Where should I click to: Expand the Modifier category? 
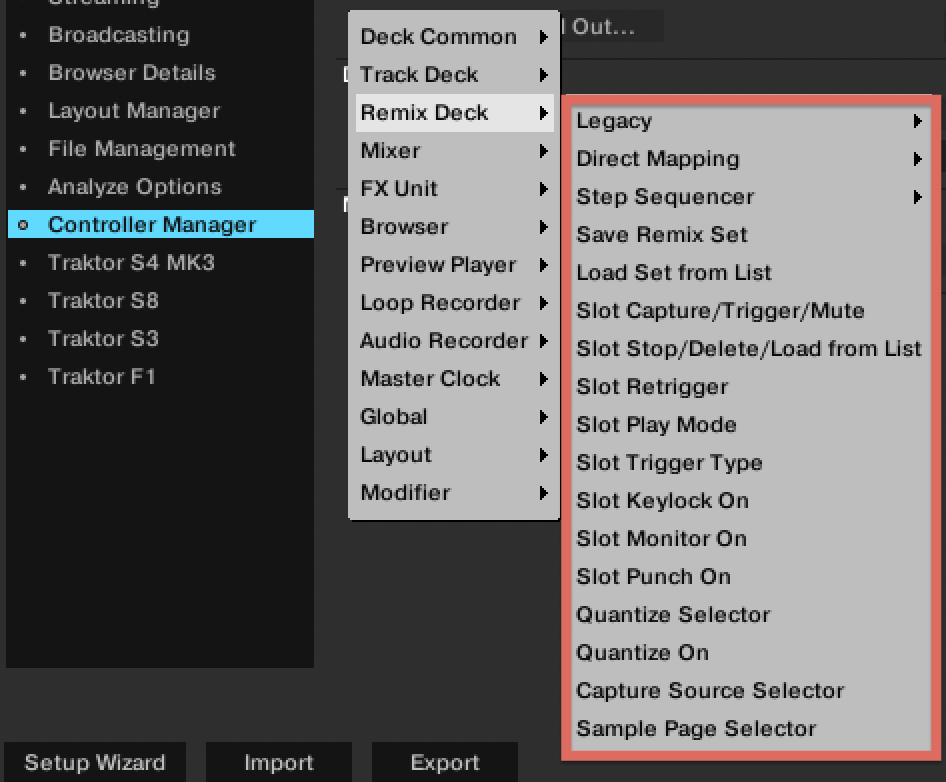pyautogui.click(x=405, y=493)
